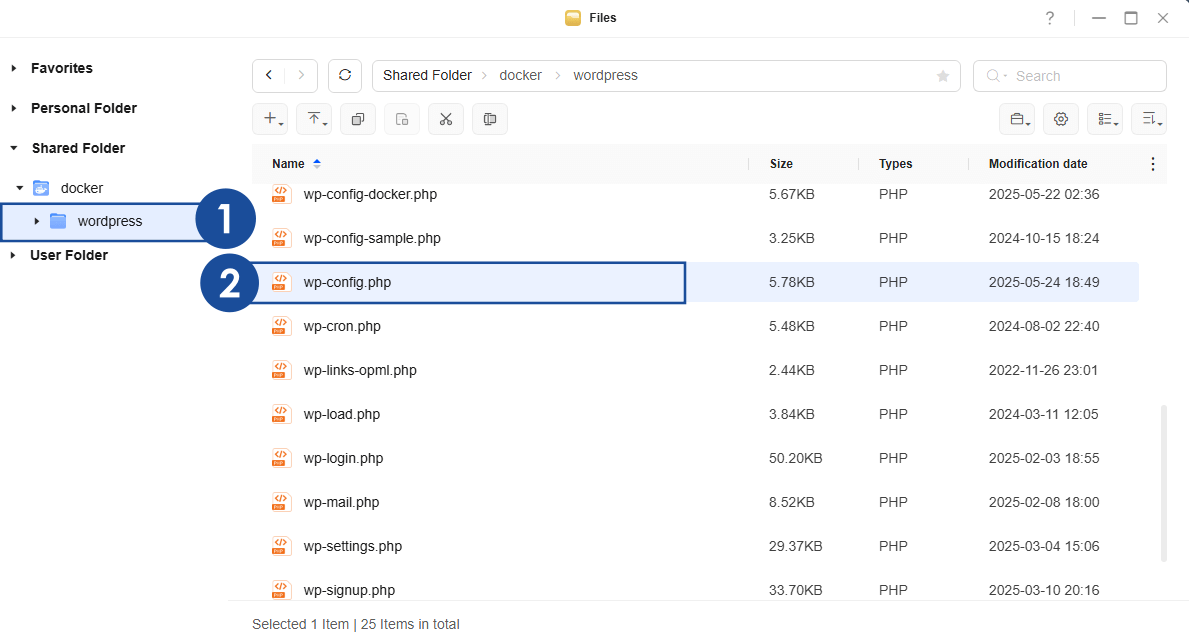Open the settings gear icon
The height and width of the screenshot is (642, 1189).
(1061, 119)
